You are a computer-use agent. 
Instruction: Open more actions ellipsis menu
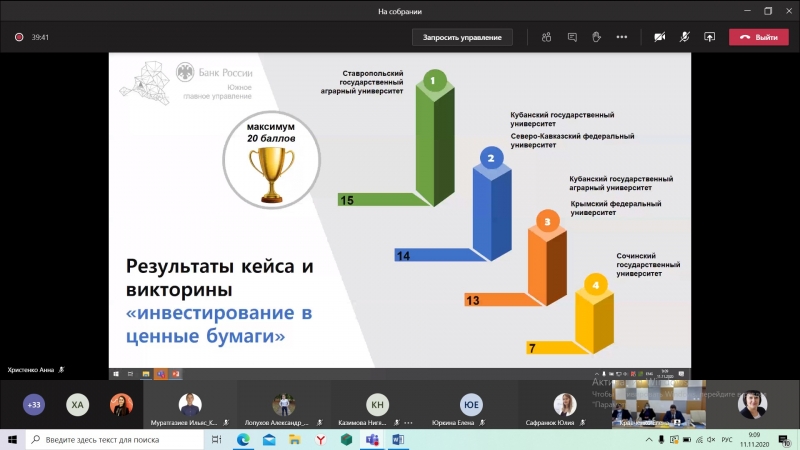pos(621,37)
